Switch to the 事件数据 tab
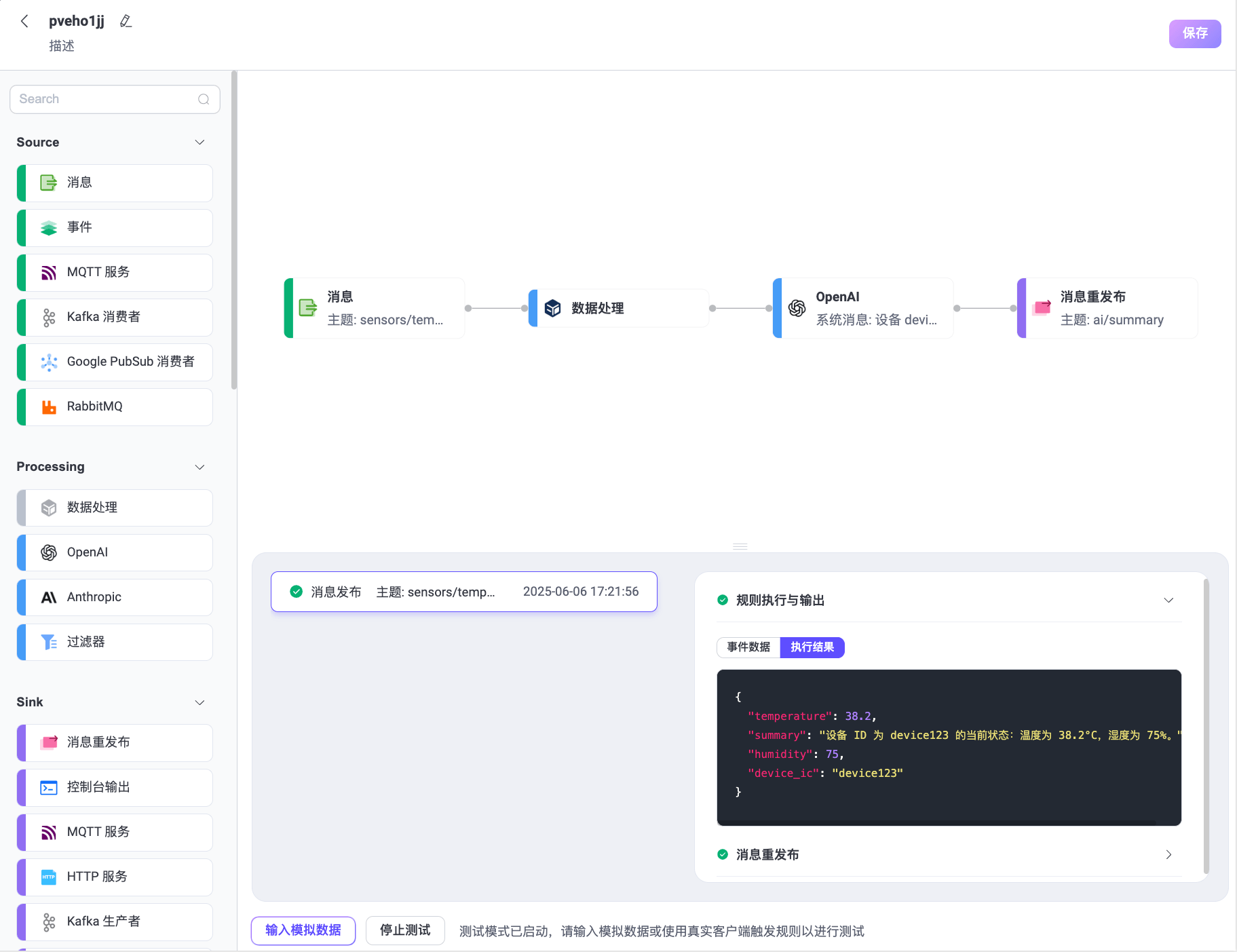The image size is (1237, 952). click(747, 647)
